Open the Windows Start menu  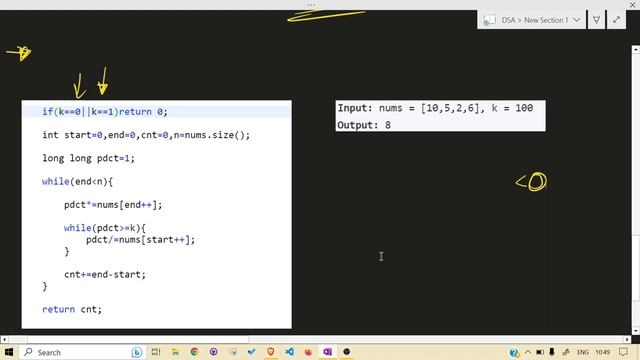[9, 352]
